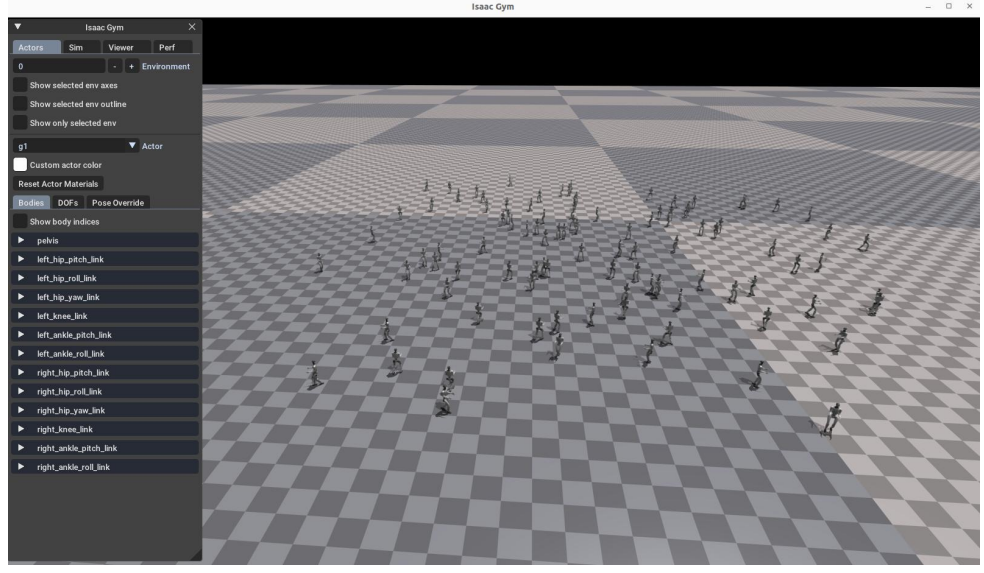The height and width of the screenshot is (573, 984).
Task: Increase environment index with plus button
Action: click(131, 66)
